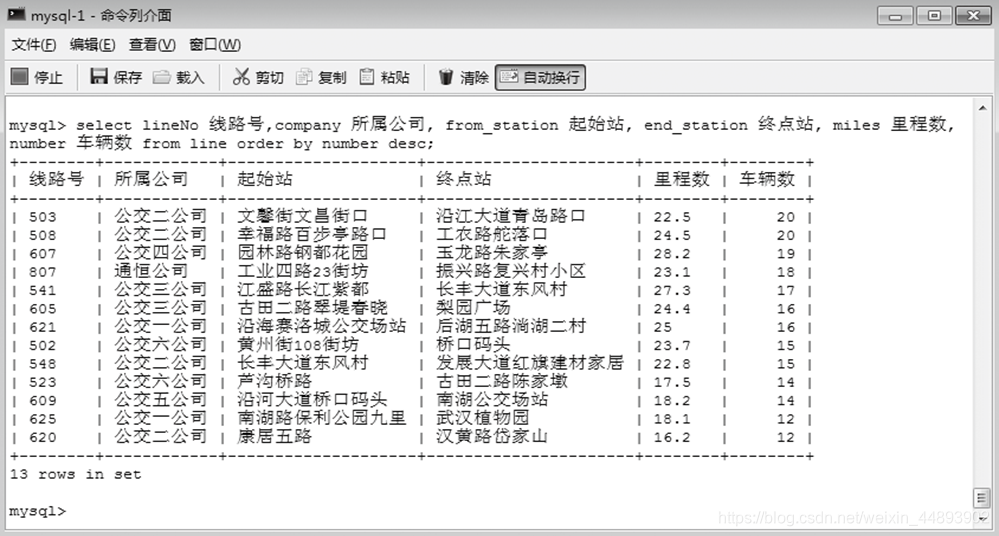Screen dimensions: 999x536
Task: Click line number 508 cell
Action: tap(43, 235)
